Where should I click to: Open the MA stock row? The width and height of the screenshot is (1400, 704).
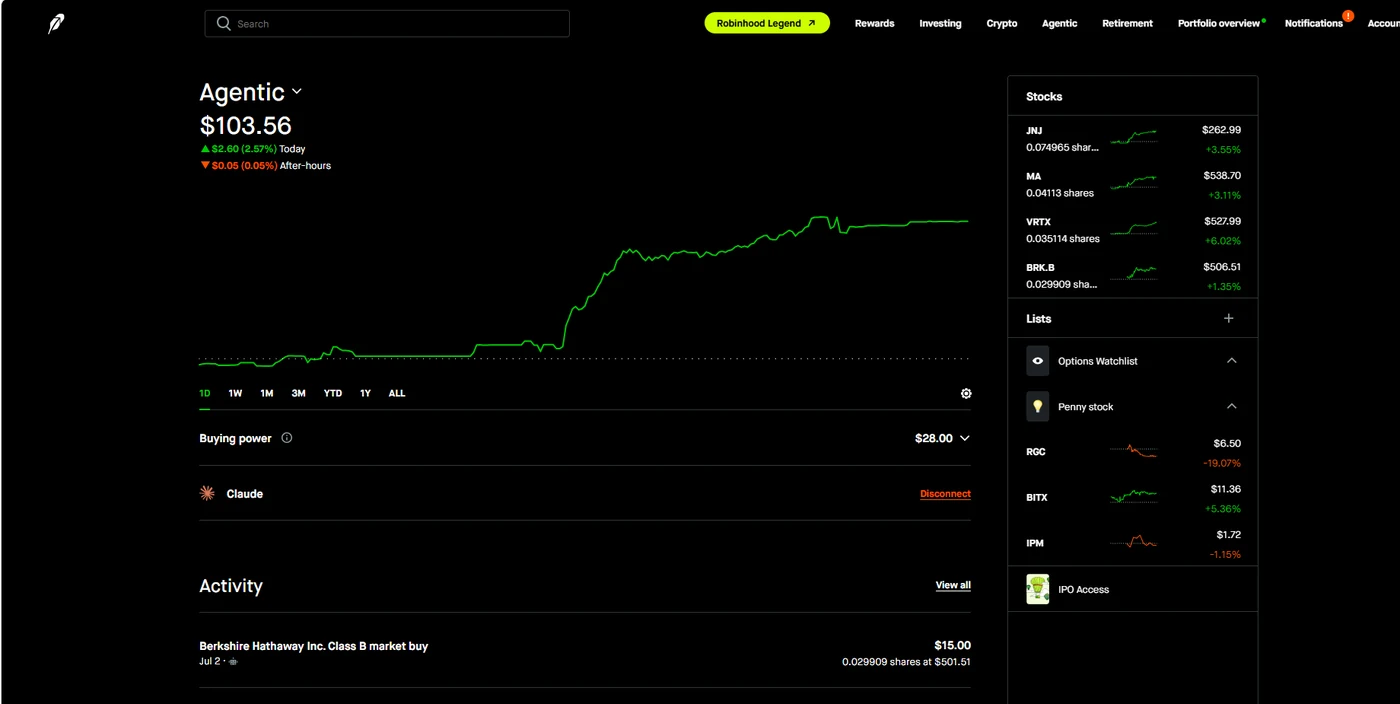click(1133, 184)
